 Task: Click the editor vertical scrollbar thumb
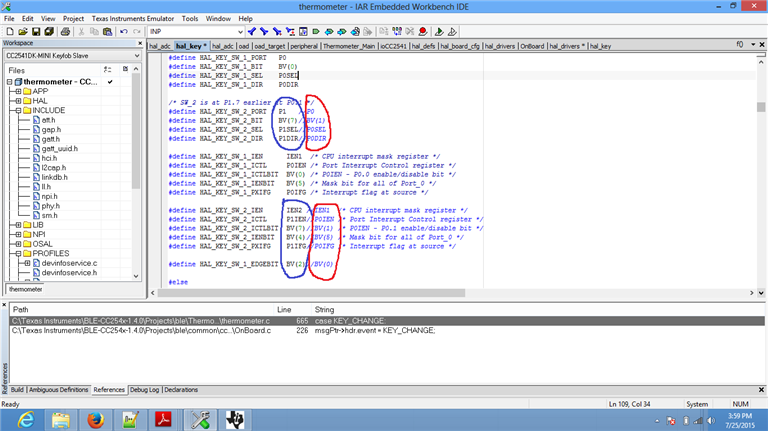(761, 107)
